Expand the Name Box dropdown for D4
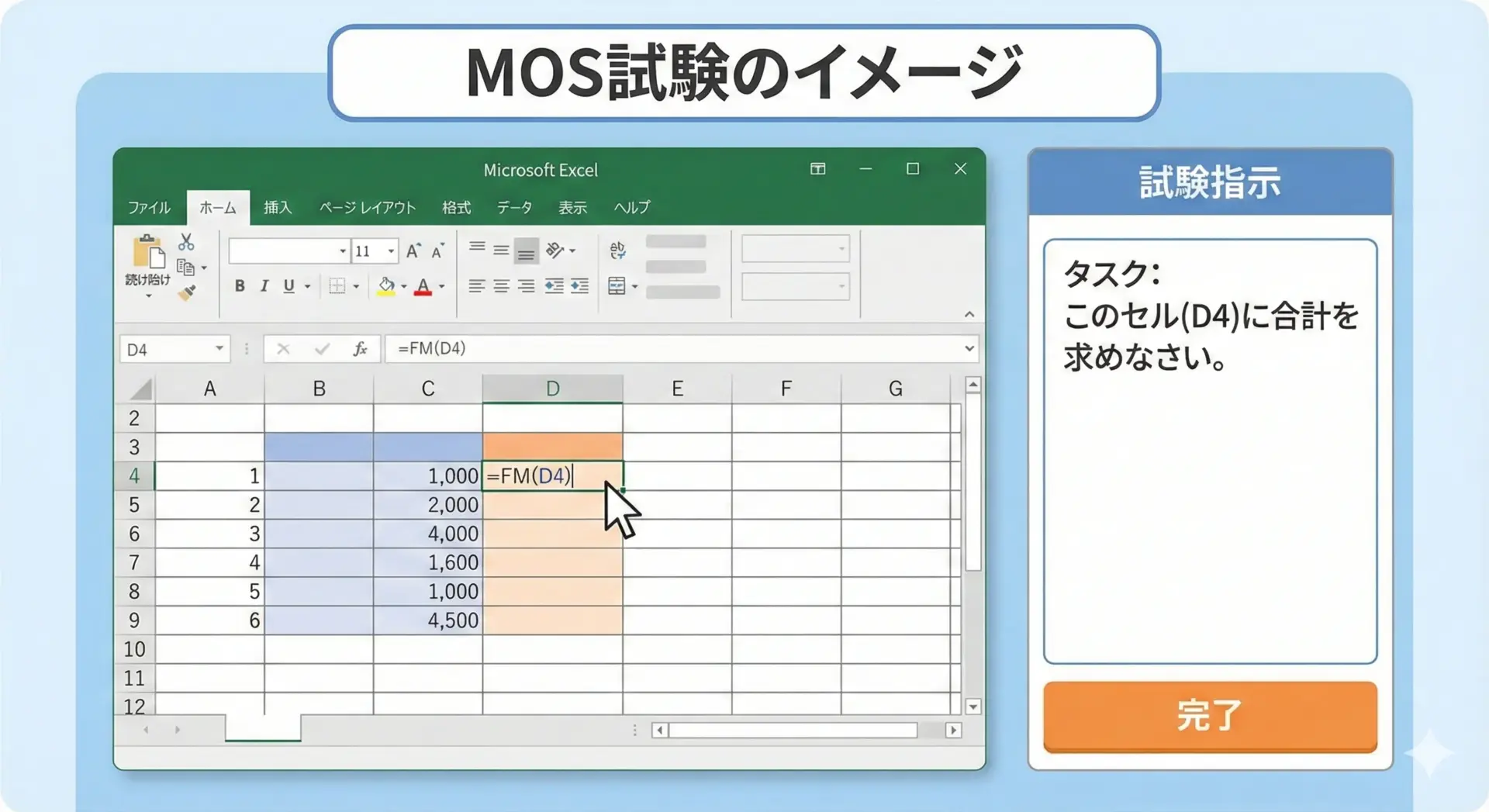The width and height of the screenshot is (1489, 812). pos(219,349)
